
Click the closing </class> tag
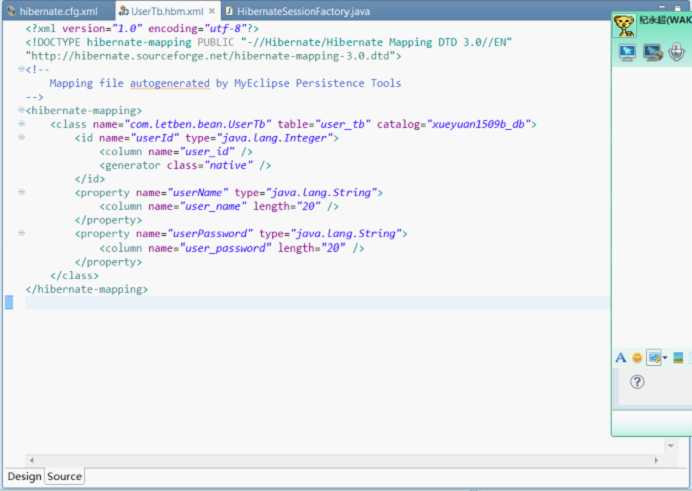tap(75, 276)
